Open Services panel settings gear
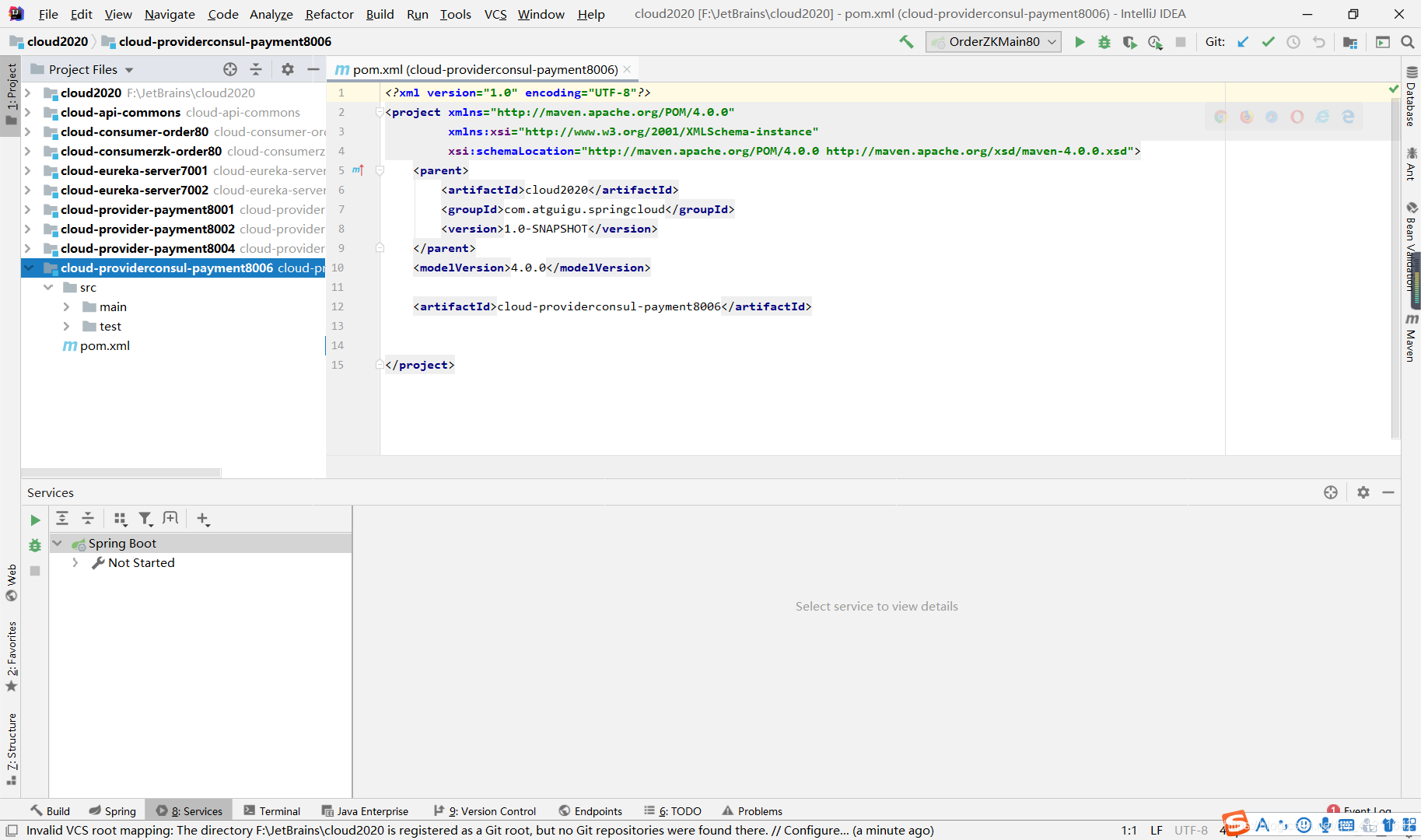Screen dimensions: 1421x840 [1363, 492]
